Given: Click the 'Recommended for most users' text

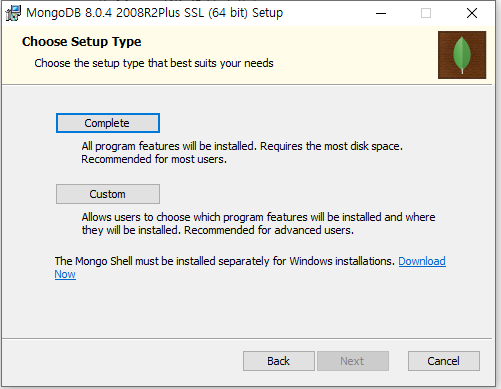Looking at the screenshot, I should click(154, 159).
